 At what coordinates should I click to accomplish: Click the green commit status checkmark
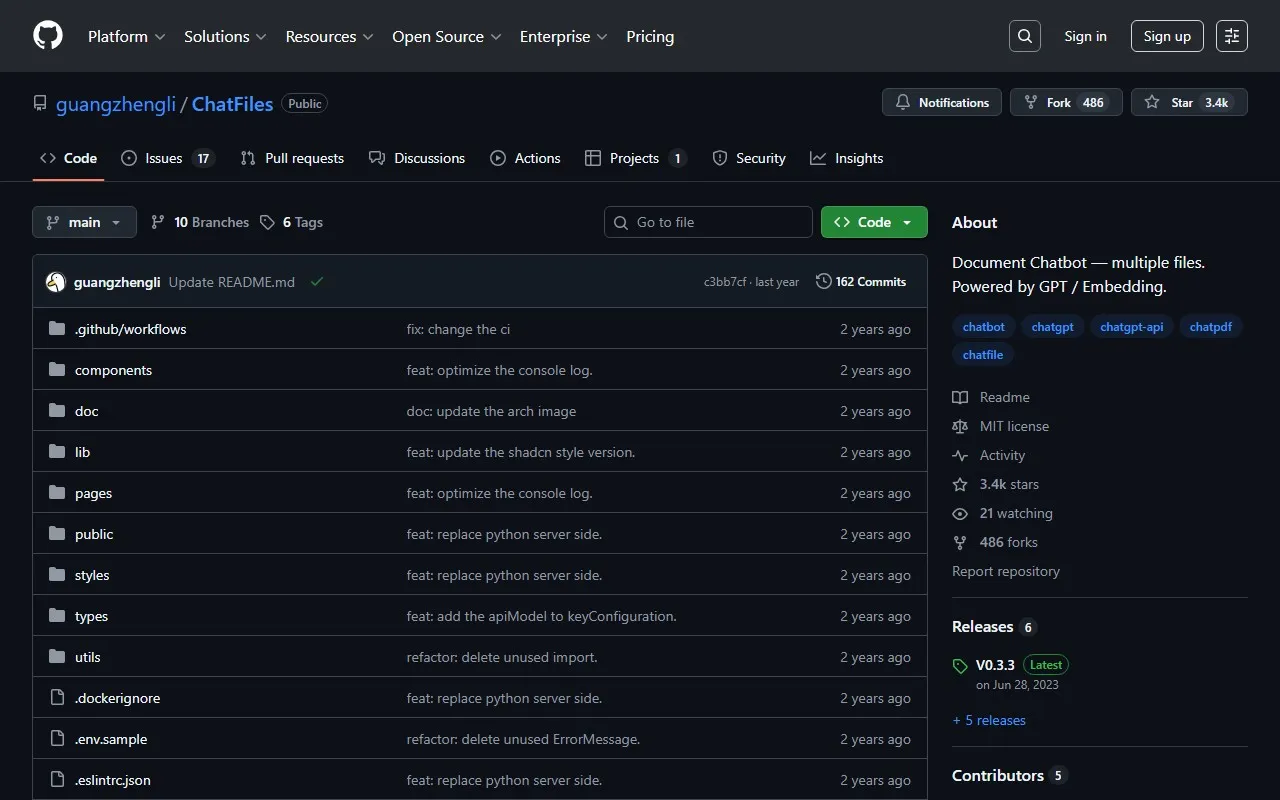317,282
